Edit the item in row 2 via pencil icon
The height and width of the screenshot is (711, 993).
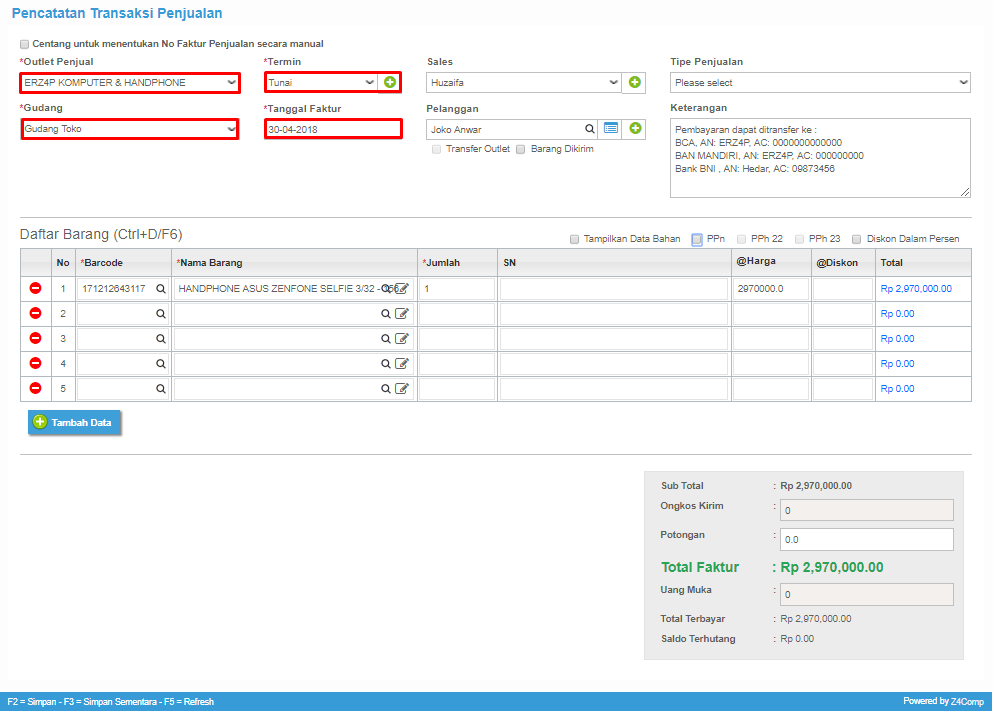(x=402, y=313)
